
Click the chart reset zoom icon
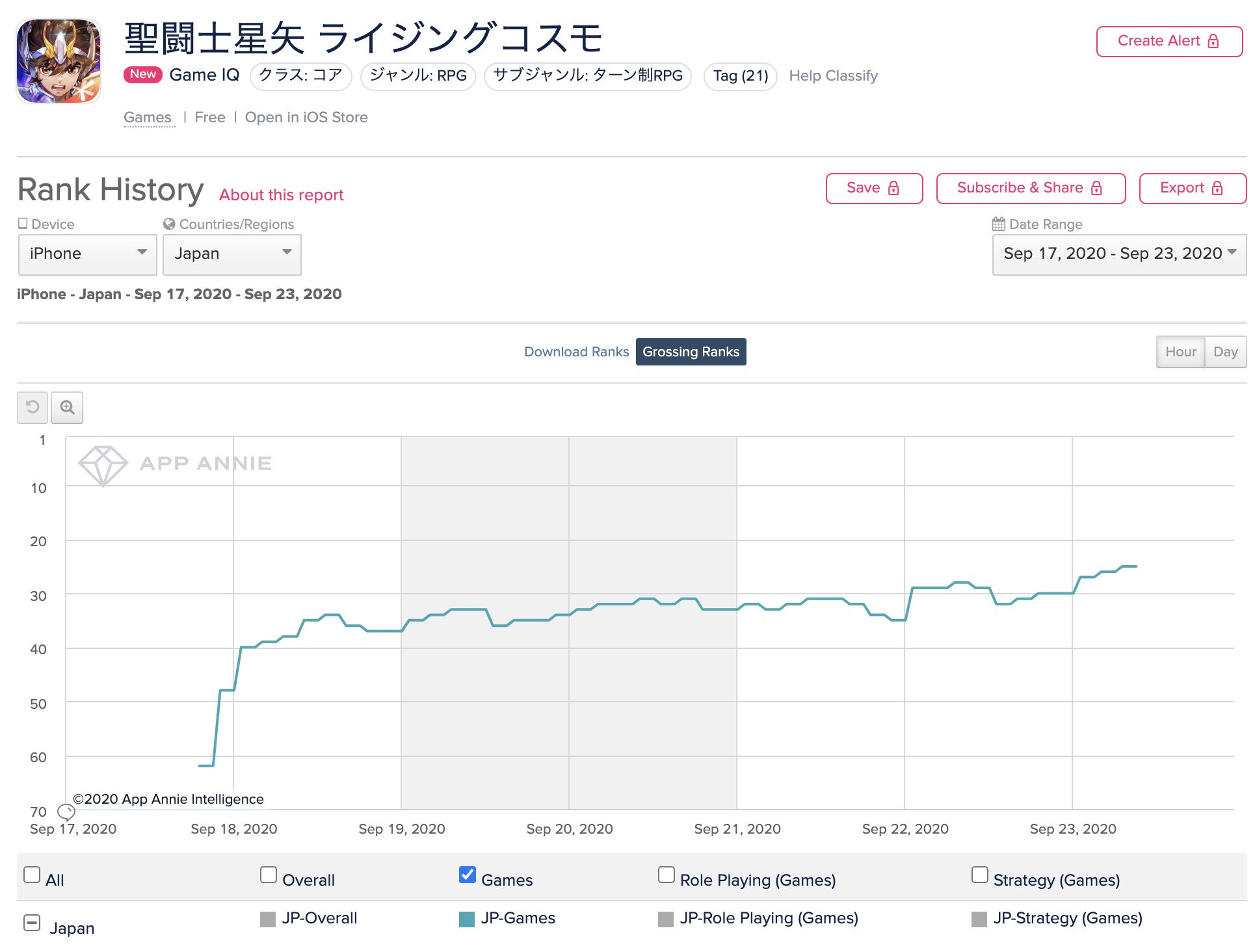pos(33,408)
